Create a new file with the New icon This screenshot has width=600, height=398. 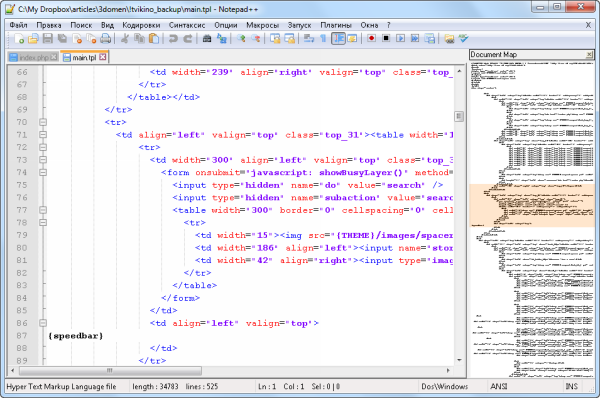pos(19,38)
